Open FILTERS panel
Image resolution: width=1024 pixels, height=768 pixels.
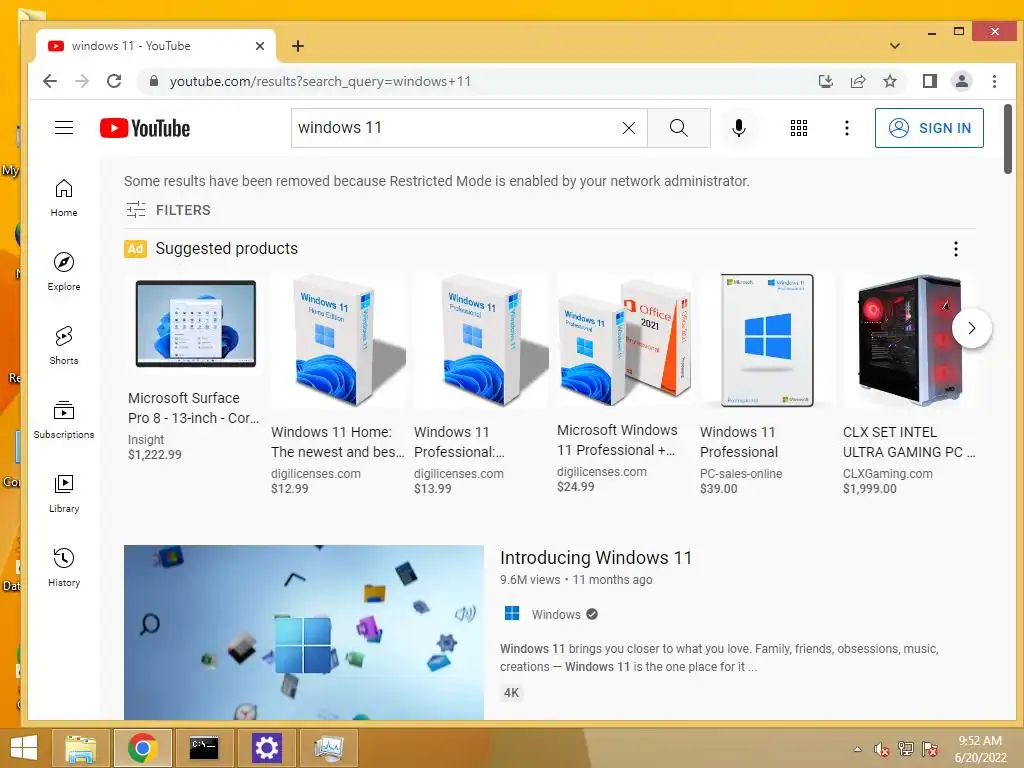click(x=168, y=210)
